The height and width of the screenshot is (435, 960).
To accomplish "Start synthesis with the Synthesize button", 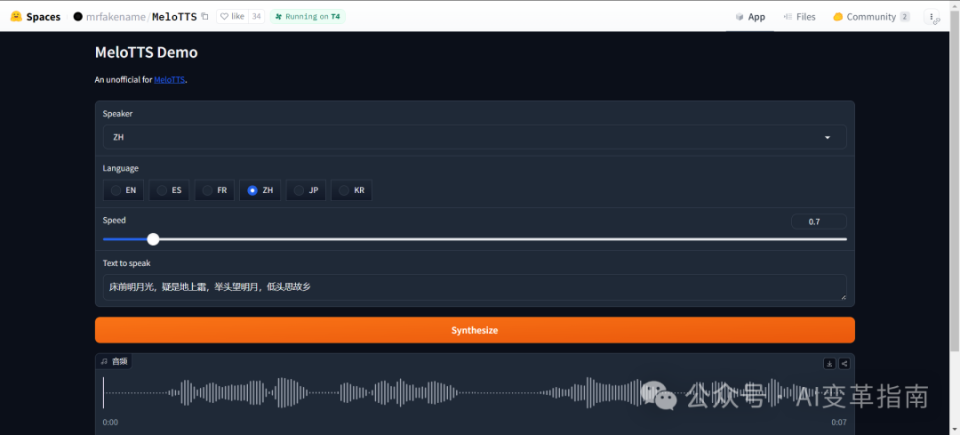I will (474, 330).
